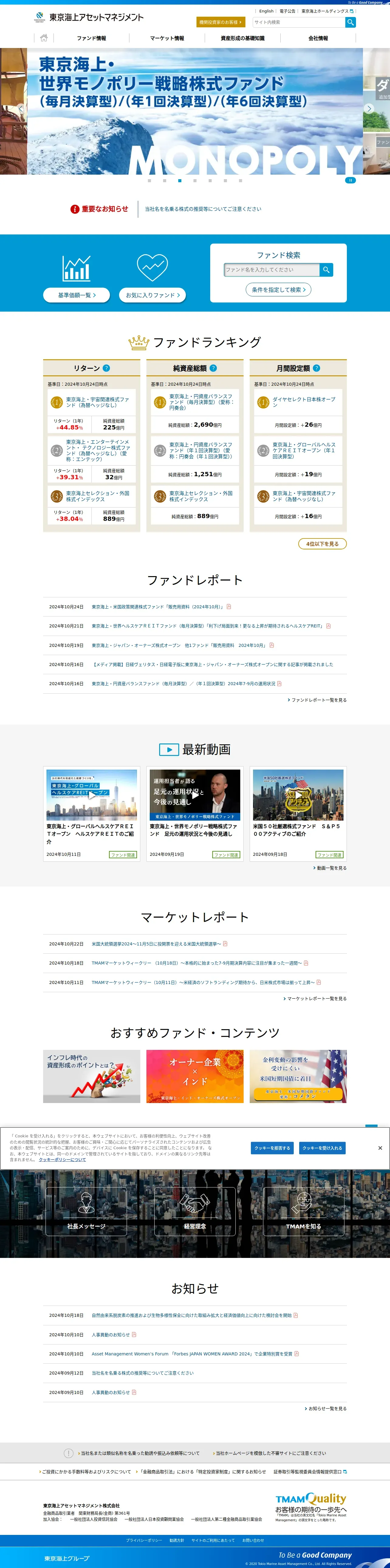Screen dimensions: 390x1568
Task: Click クッキーを受け入れる button
Action: tap(323, 1148)
